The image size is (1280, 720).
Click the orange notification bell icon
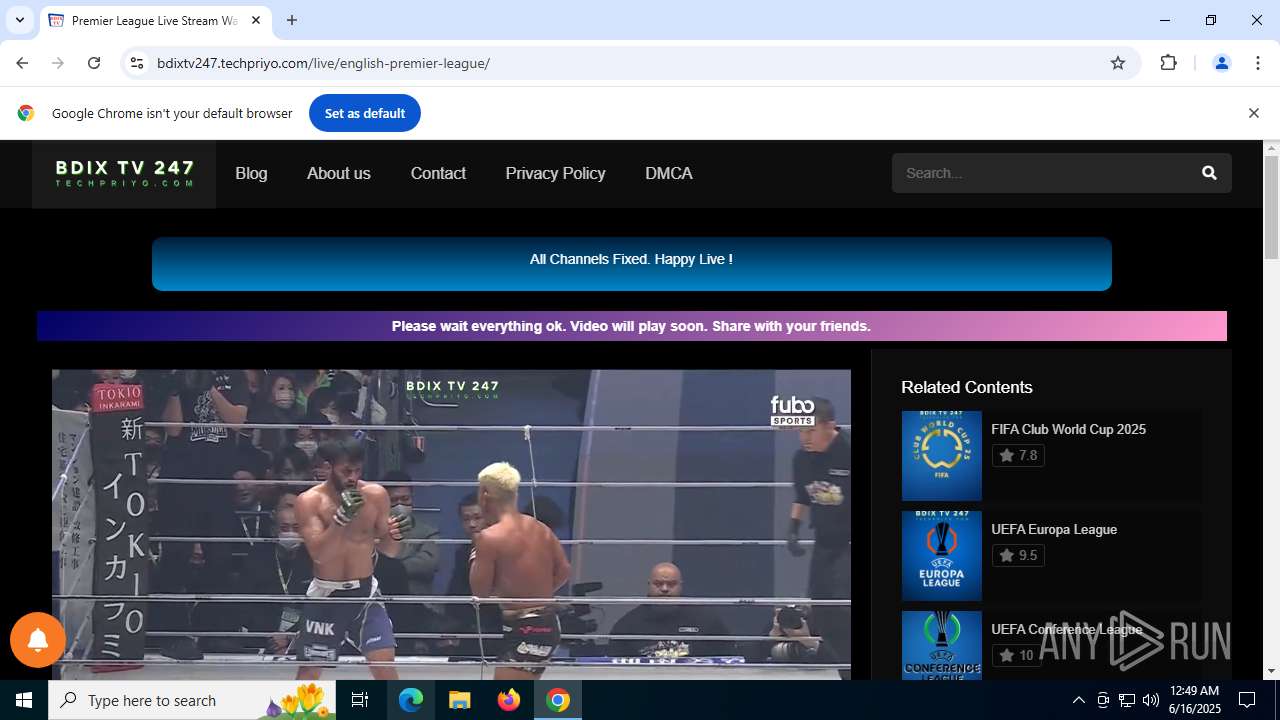pyautogui.click(x=38, y=640)
